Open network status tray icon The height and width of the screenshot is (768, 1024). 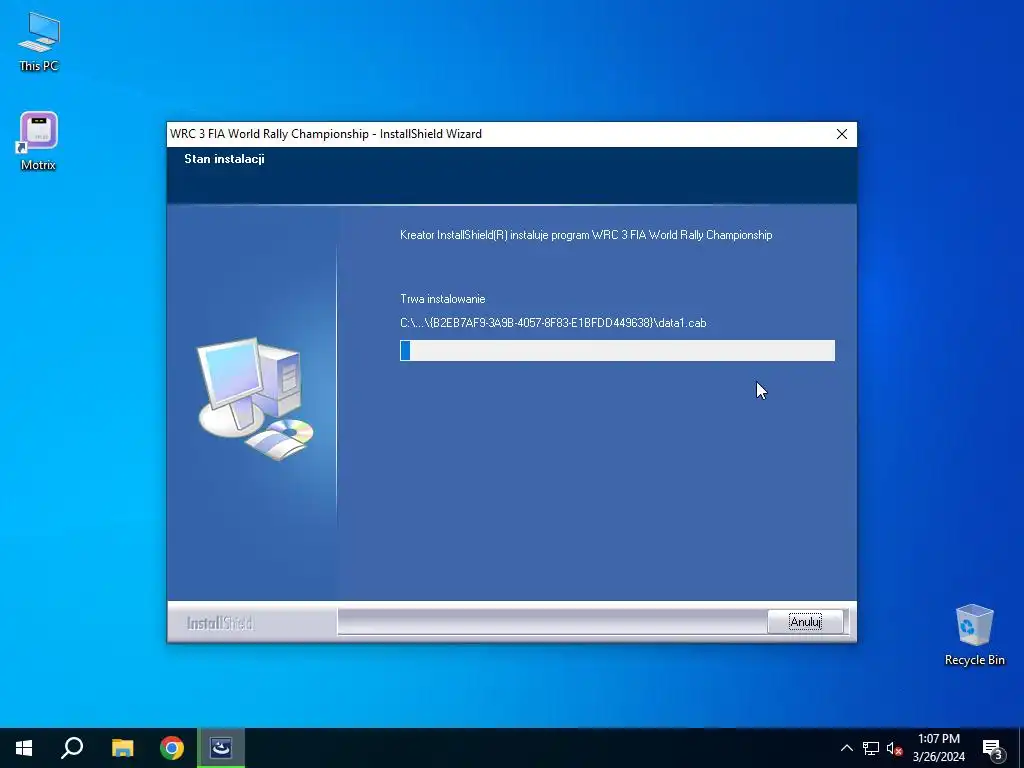point(871,748)
